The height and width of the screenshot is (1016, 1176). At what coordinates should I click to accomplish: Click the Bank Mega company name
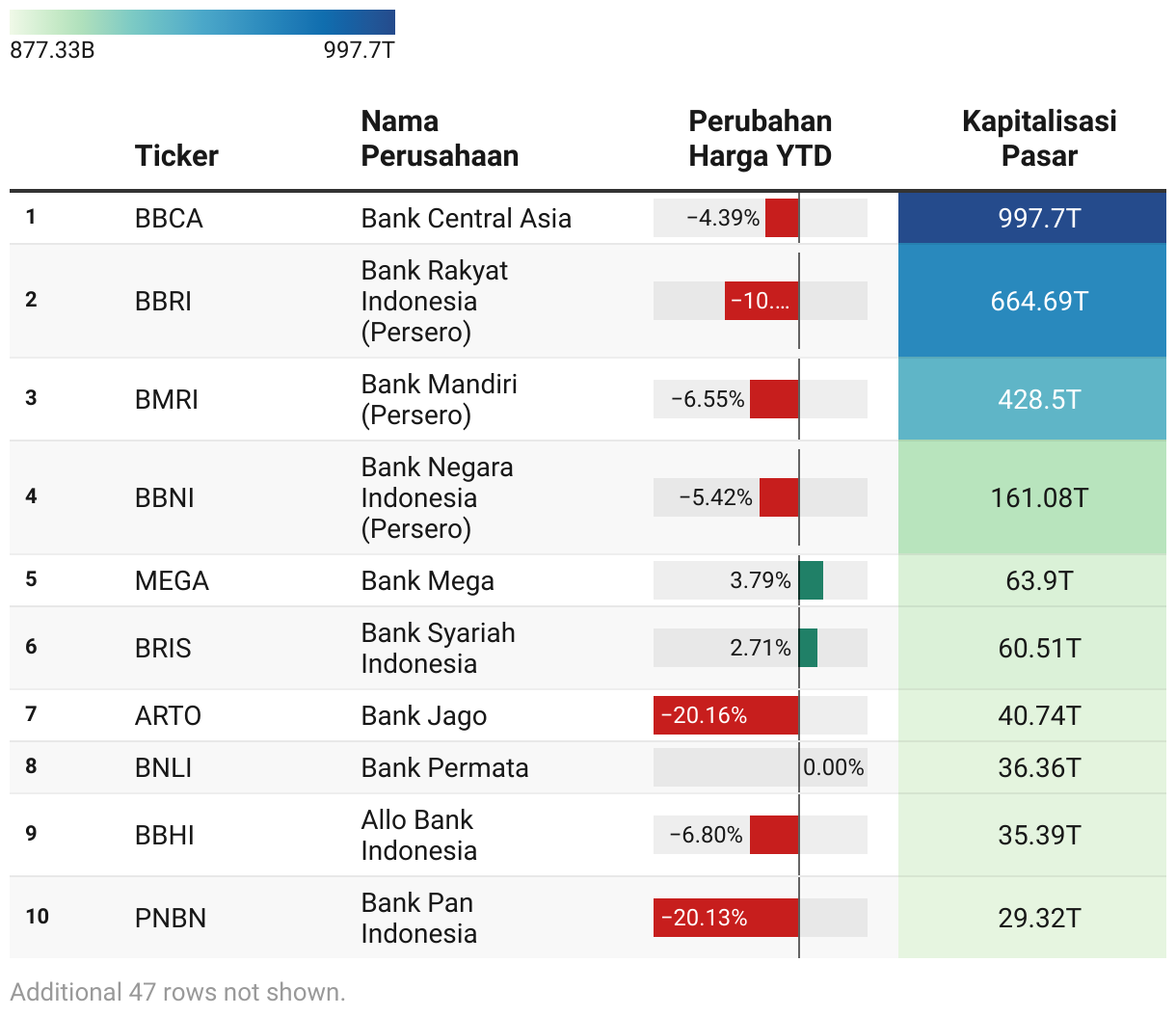[x=428, y=581]
